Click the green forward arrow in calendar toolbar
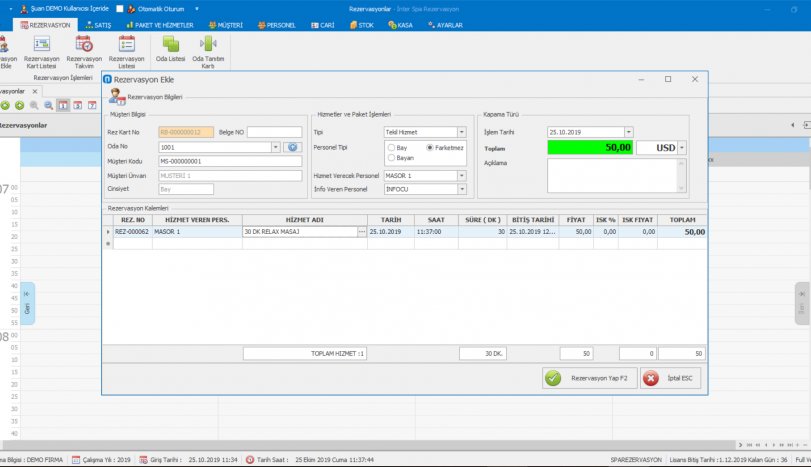The width and height of the screenshot is (811, 467). [19, 106]
